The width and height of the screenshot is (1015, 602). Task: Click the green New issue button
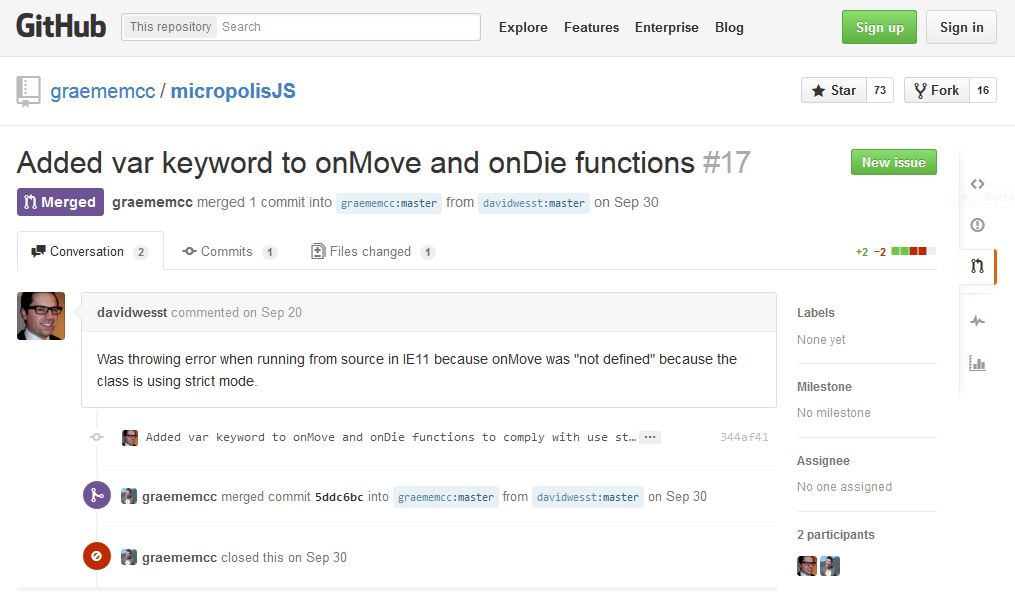click(x=893, y=162)
